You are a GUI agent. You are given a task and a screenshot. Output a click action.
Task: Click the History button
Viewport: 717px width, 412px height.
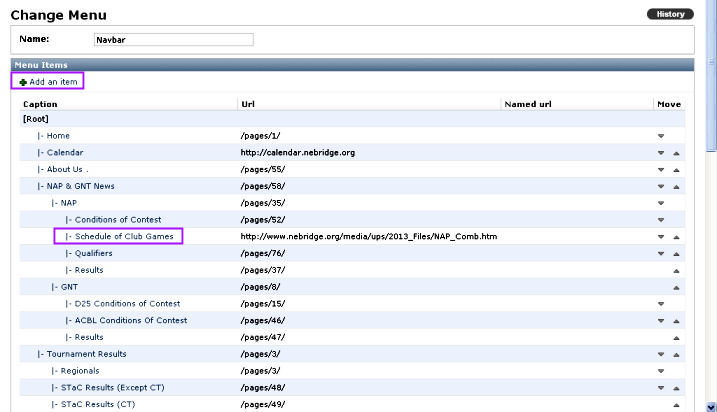pyautogui.click(x=670, y=14)
